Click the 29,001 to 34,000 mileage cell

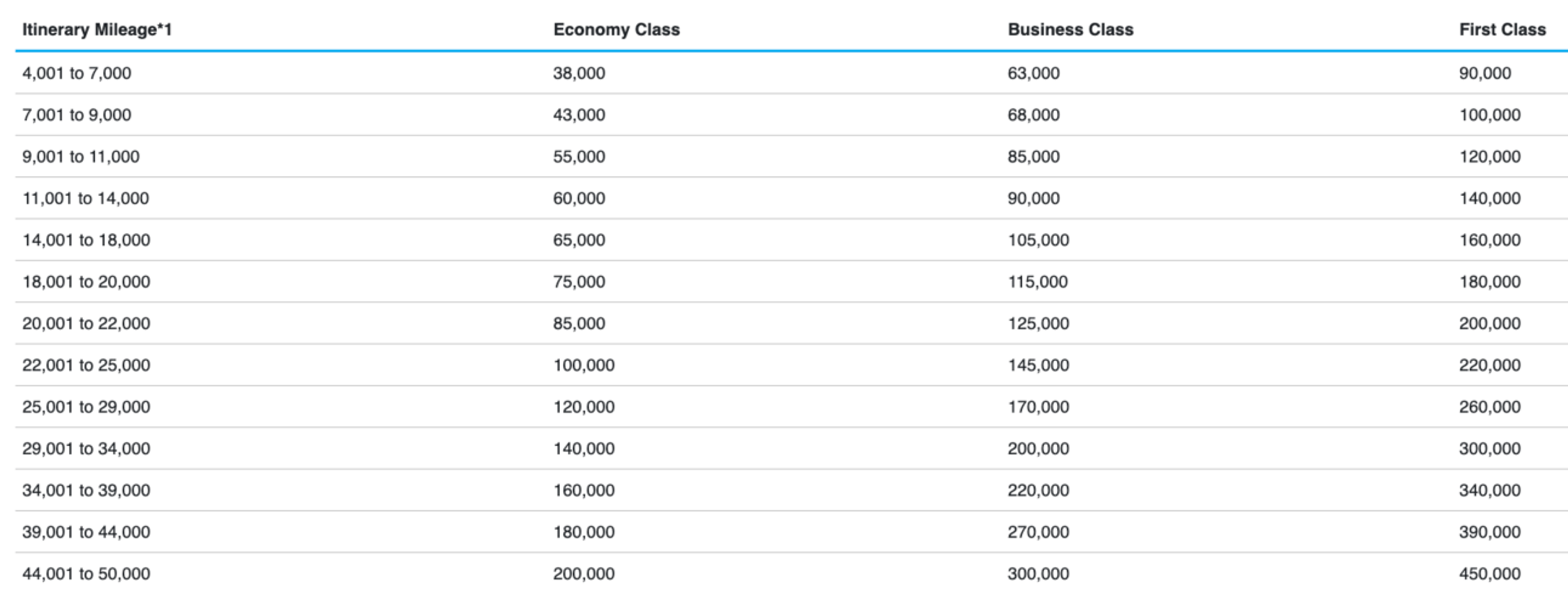pyautogui.click(x=87, y=449)
